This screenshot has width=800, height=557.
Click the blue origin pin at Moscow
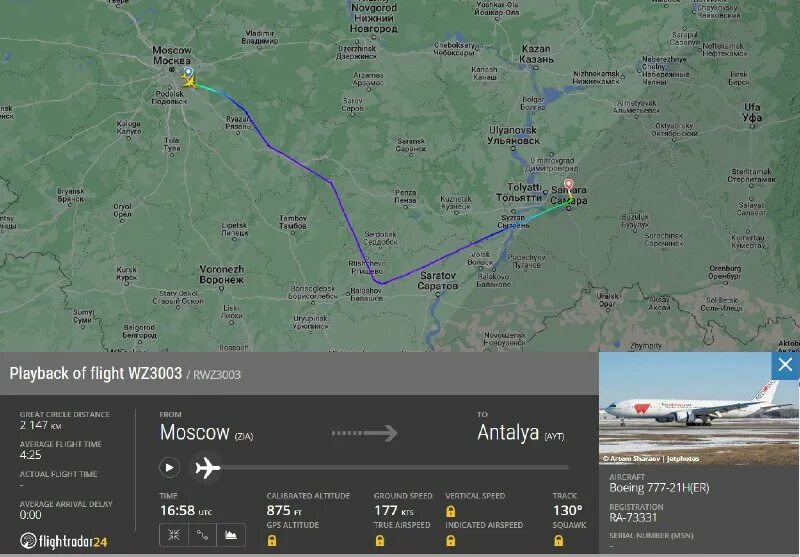click(x=188, y=72)
